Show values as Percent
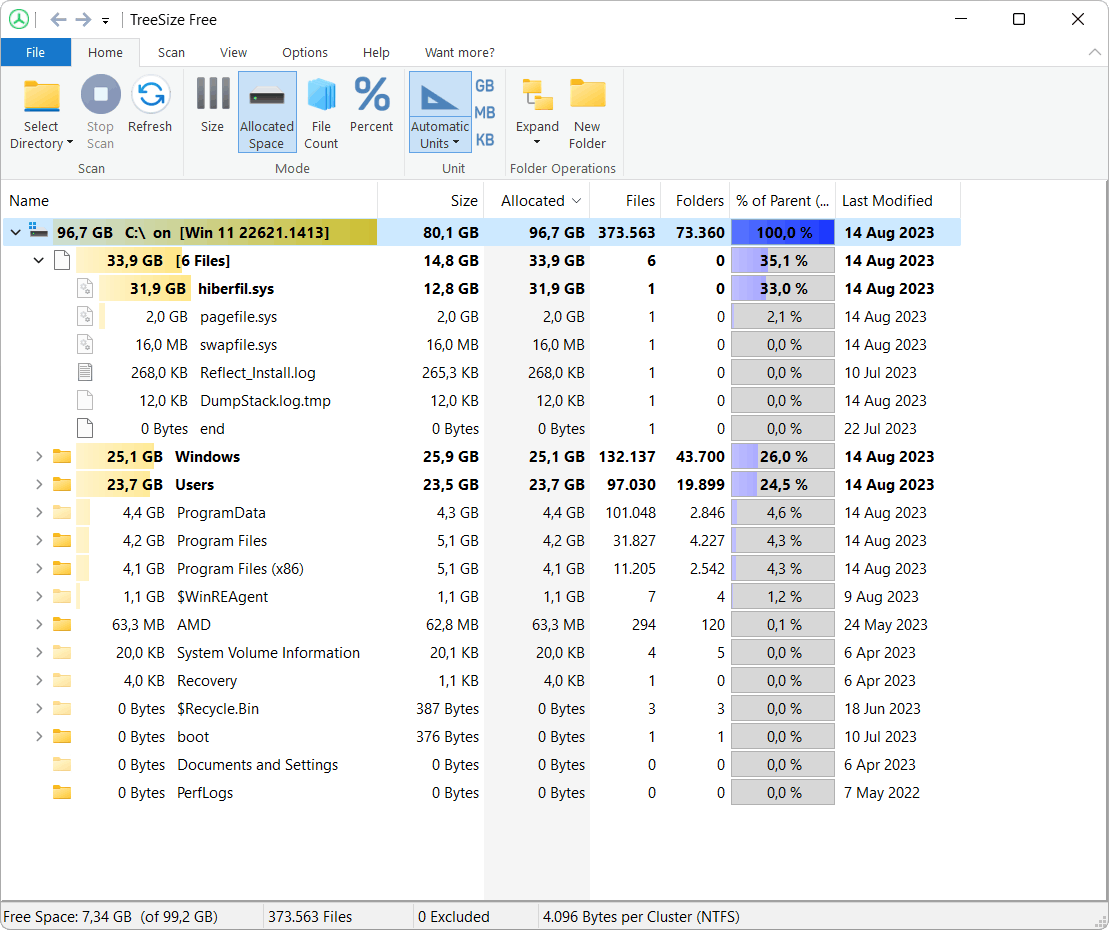The image size is (1109, 930). click(x=371, y=97)
